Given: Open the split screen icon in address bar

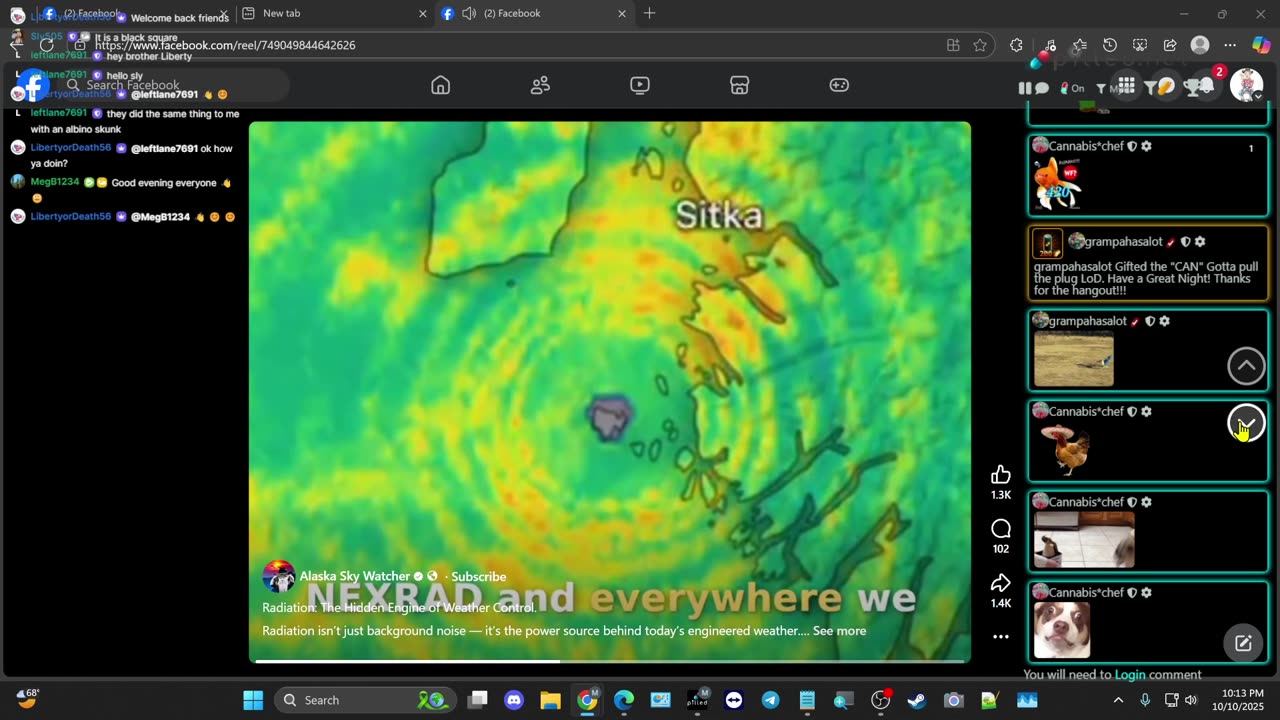Looking at the screenshot, I should (x=953, y=45).
